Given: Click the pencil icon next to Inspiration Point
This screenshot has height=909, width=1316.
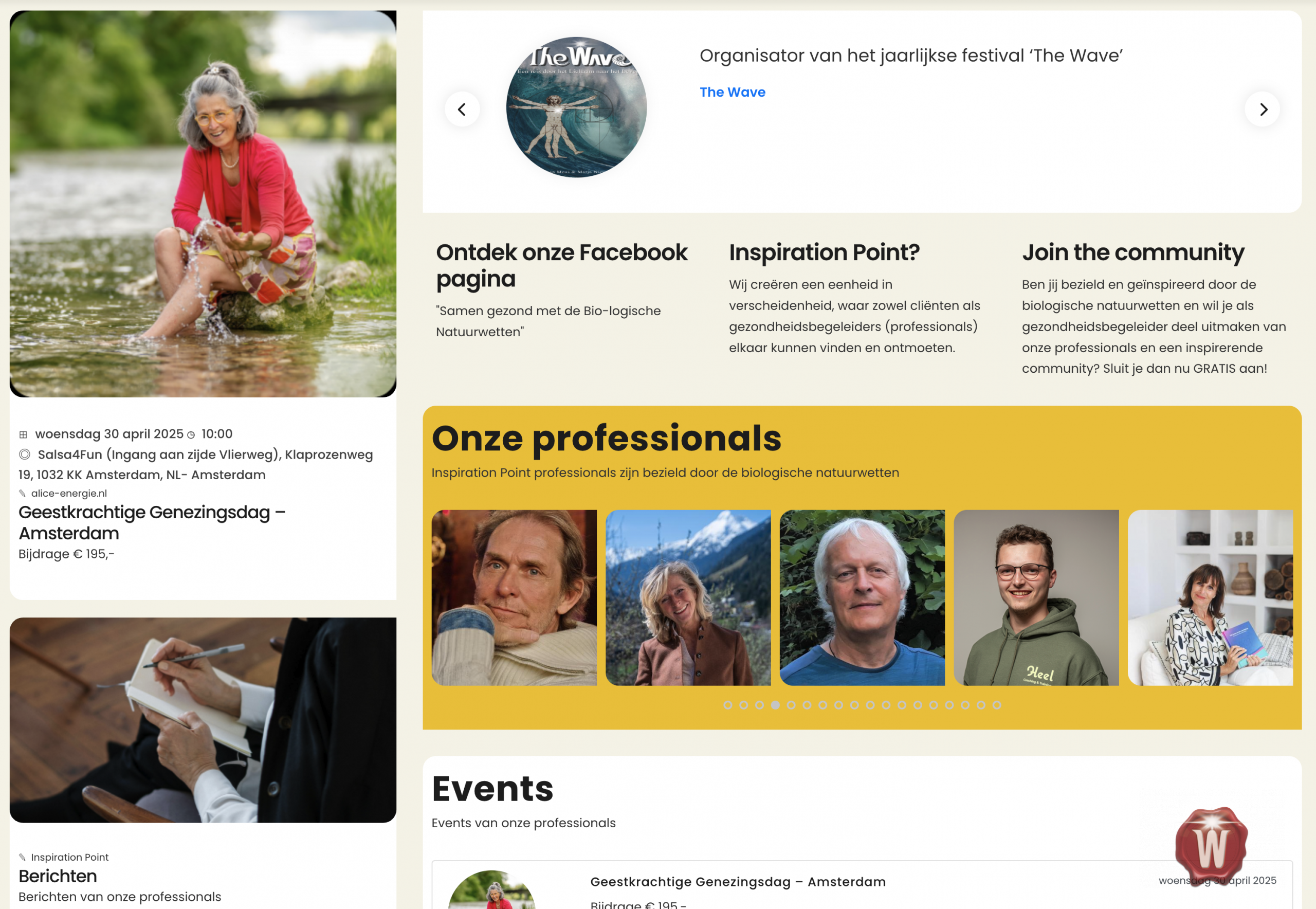Looking at the screenshot, I should (22, 857).
